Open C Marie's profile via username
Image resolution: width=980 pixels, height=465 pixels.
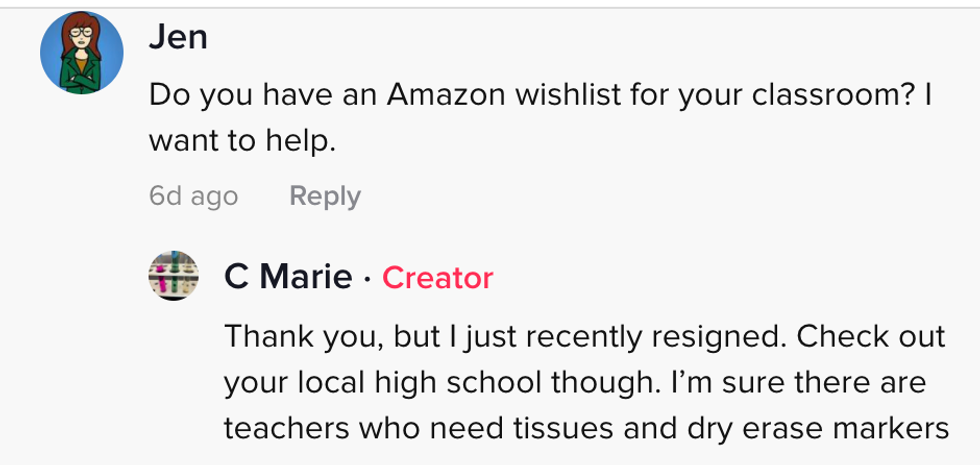pos(288,277)
